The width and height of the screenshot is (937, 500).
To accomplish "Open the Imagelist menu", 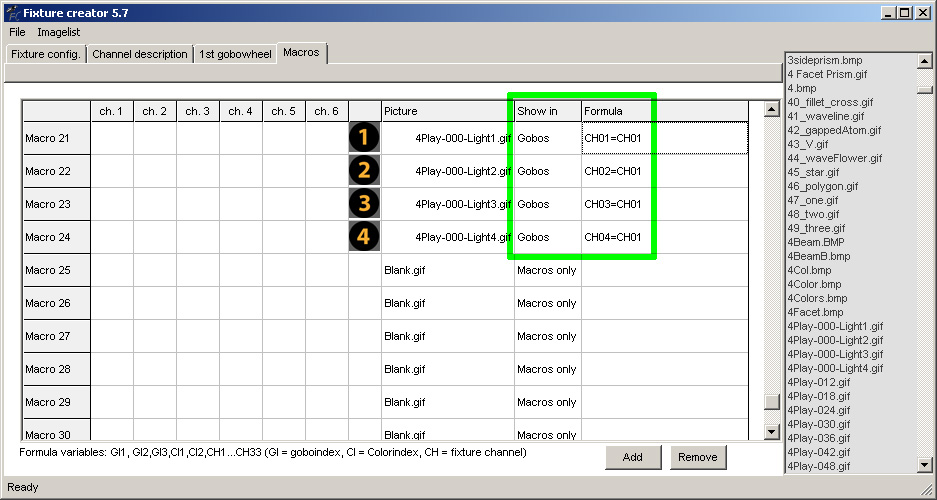I will tap(59, 32).
